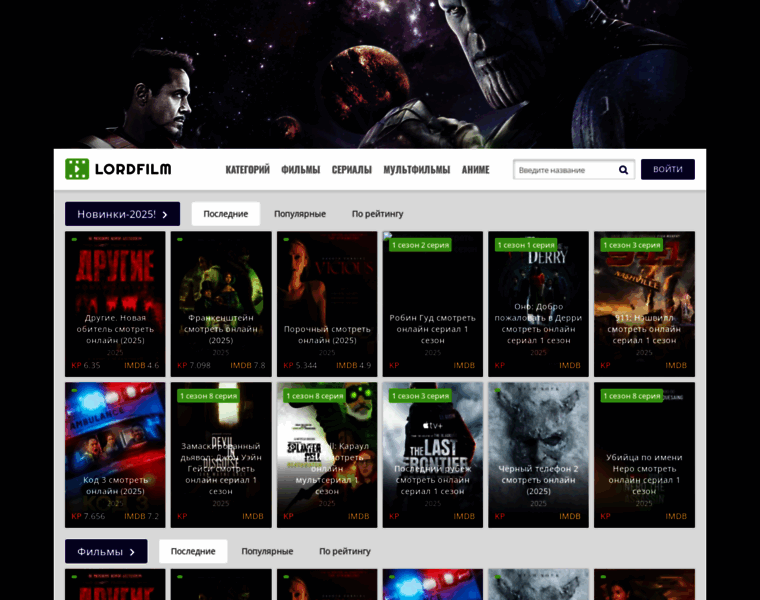Select Последние tab in Новинки-2025 section

[x=226, y=214]
